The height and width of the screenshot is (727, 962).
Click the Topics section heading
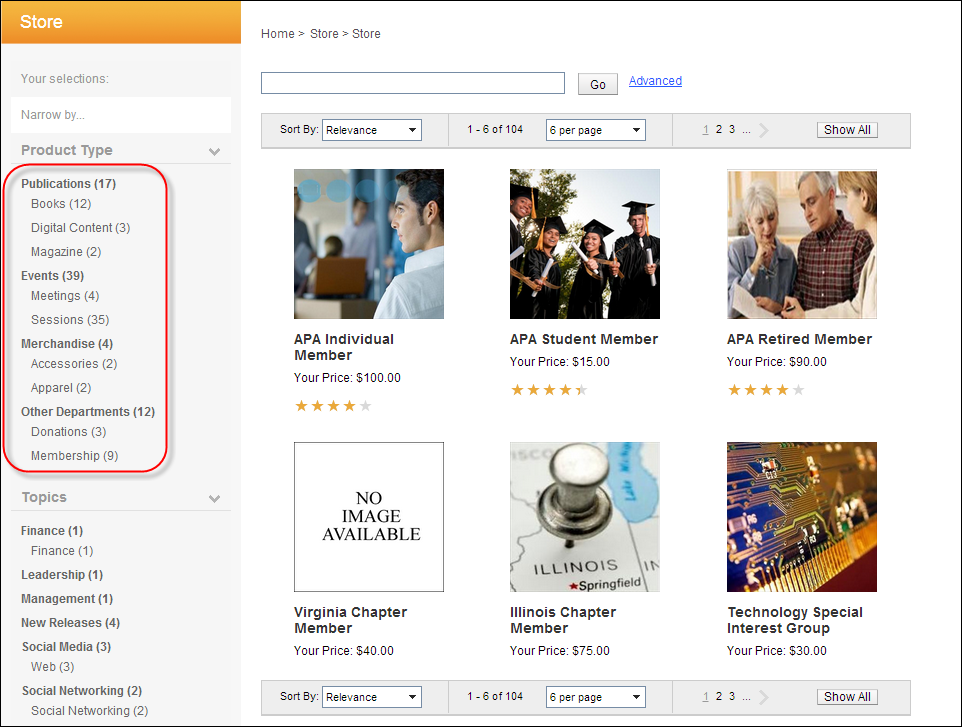click(x=44, y=498)
